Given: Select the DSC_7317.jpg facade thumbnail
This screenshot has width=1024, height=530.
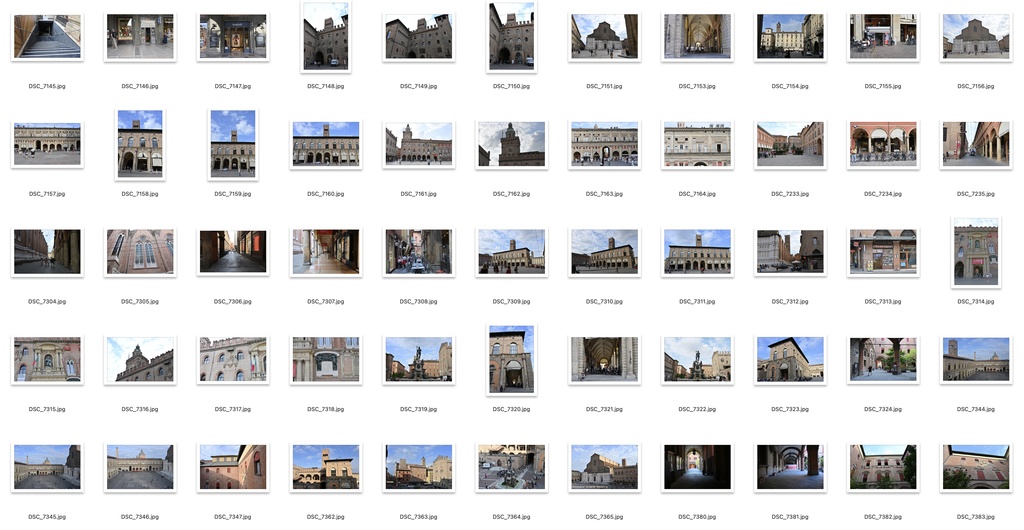Looking at the screenshot, I should (x=233, y=360).
